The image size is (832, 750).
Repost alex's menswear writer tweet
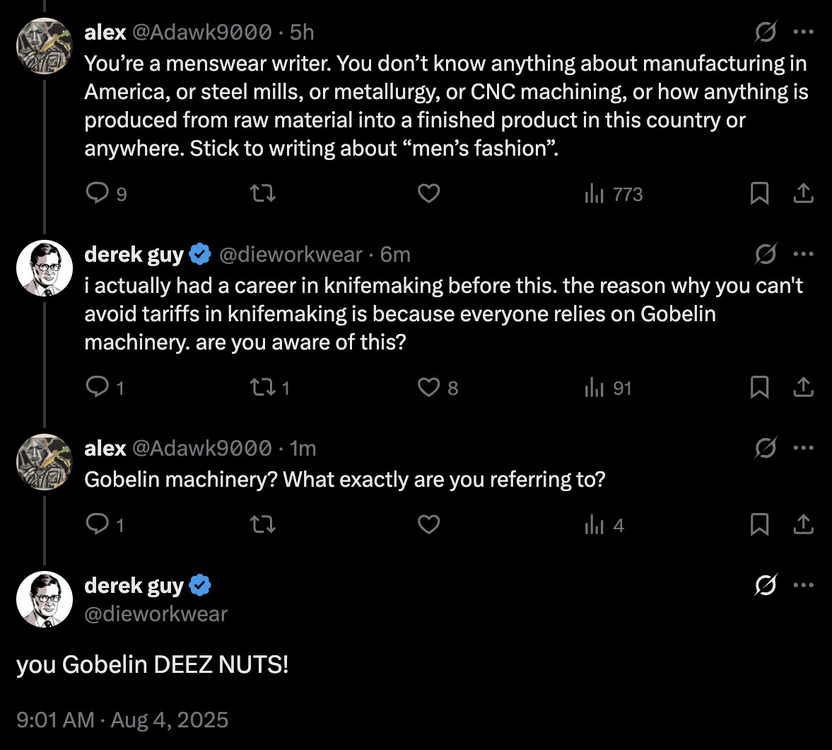coord(264,193)
